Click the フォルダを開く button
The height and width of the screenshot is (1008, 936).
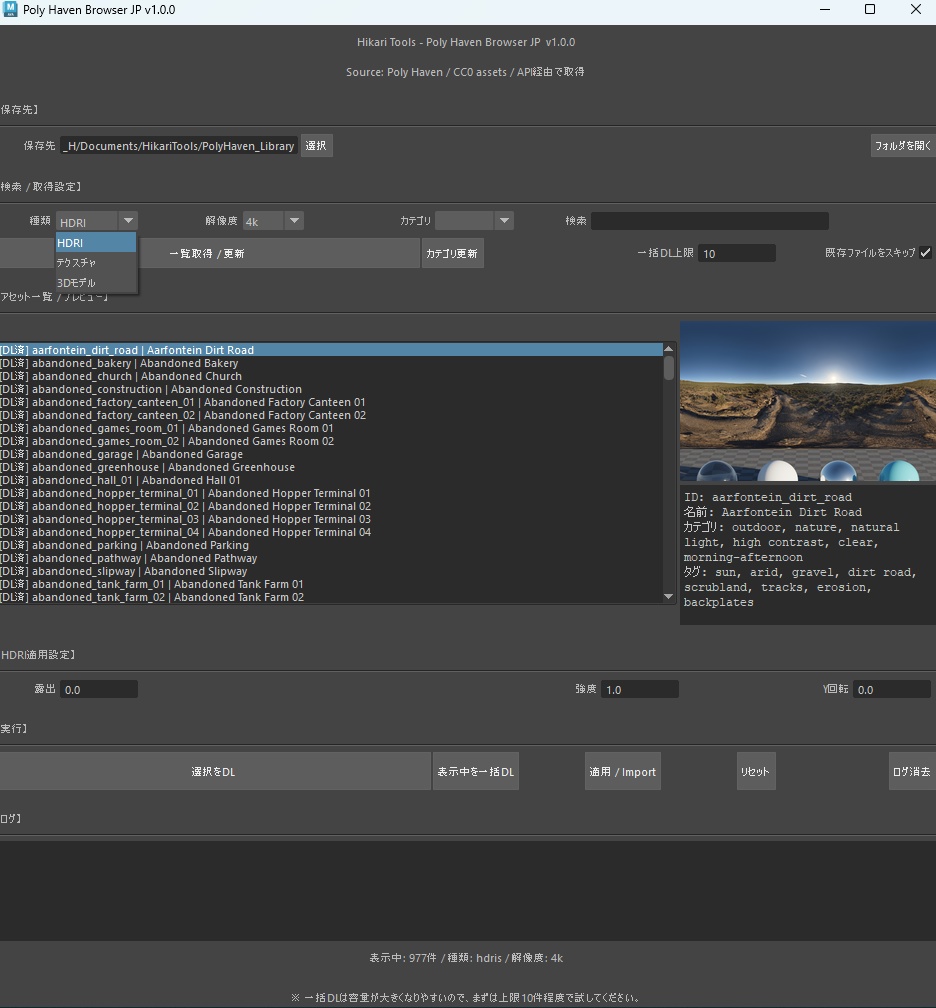click(903, 146)
